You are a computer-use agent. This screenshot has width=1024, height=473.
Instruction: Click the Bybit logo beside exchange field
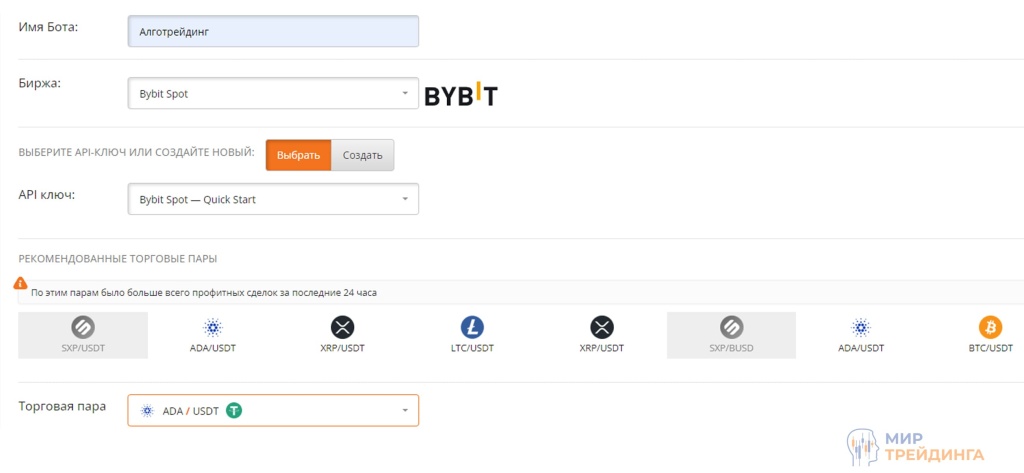(460, 95)
